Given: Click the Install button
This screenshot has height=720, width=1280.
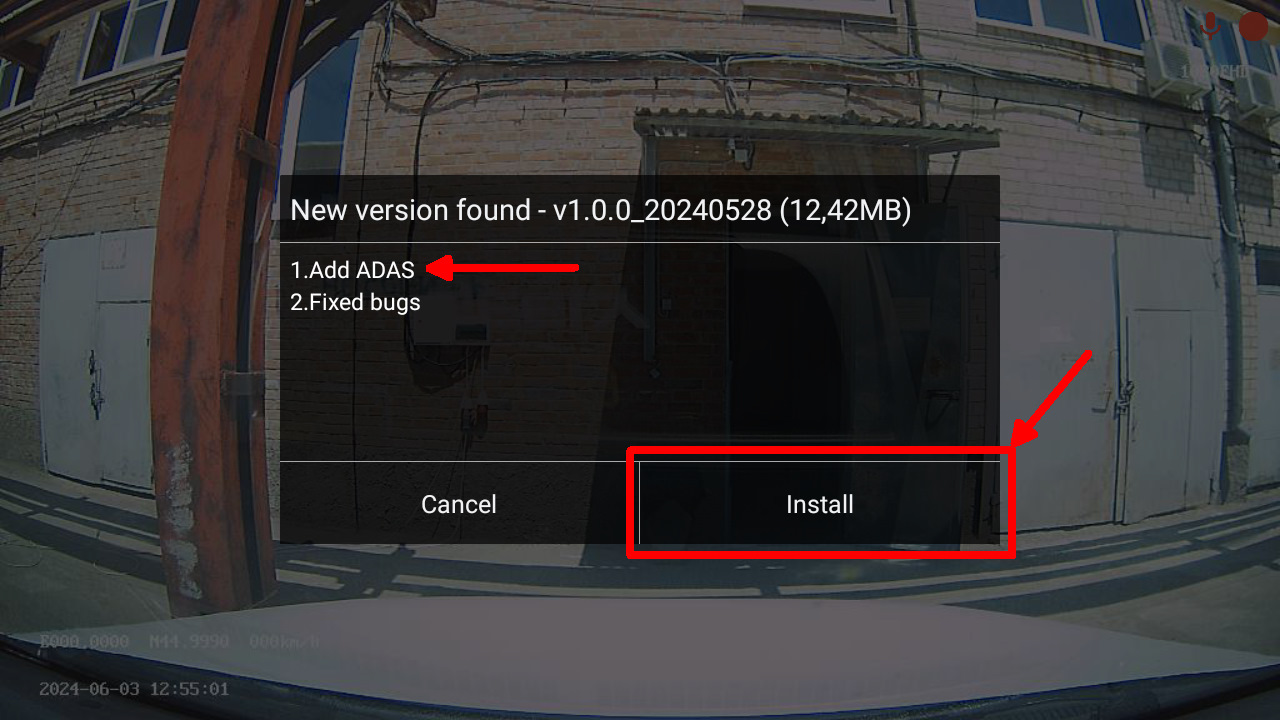Looking at the screenshot, I should click(x=820, y=504).
